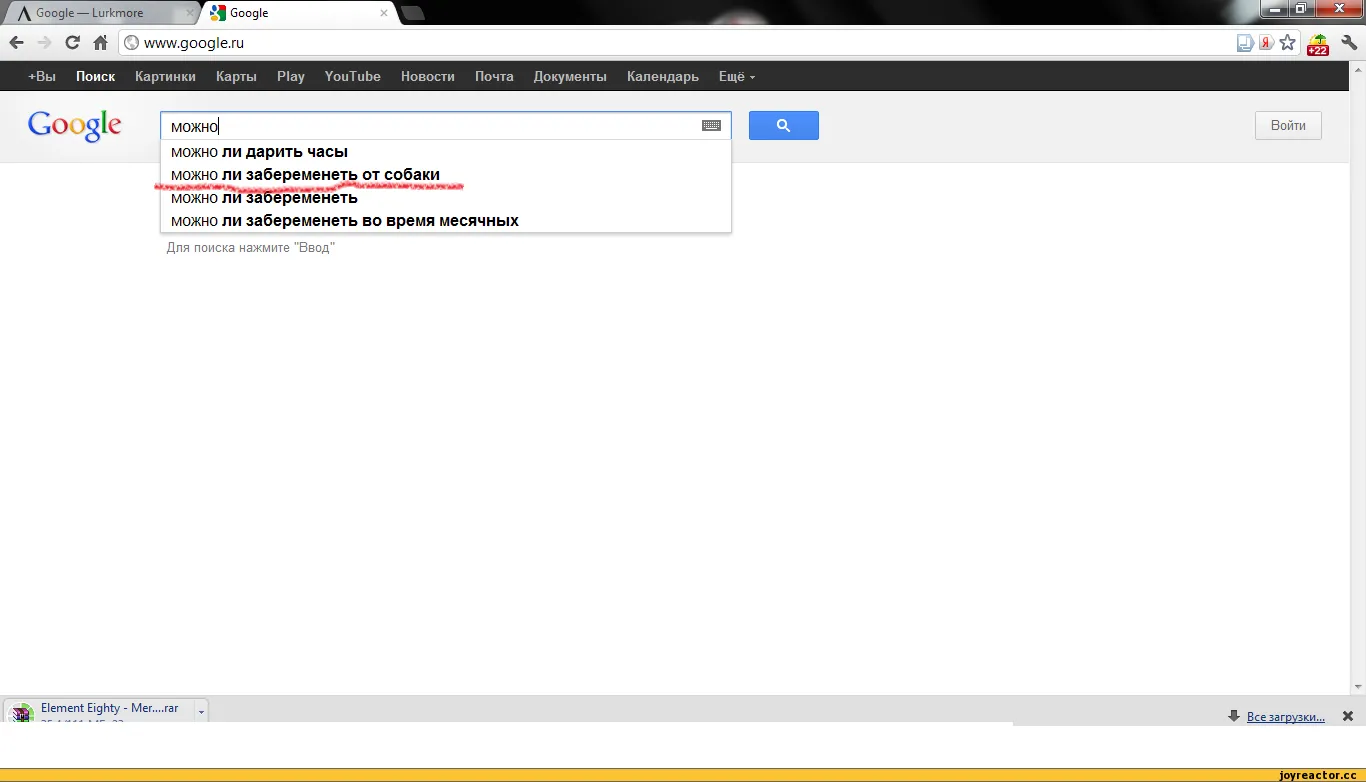1366x782 pixels.
Task: Close the downloads bar
Action: coord(1348,716)
